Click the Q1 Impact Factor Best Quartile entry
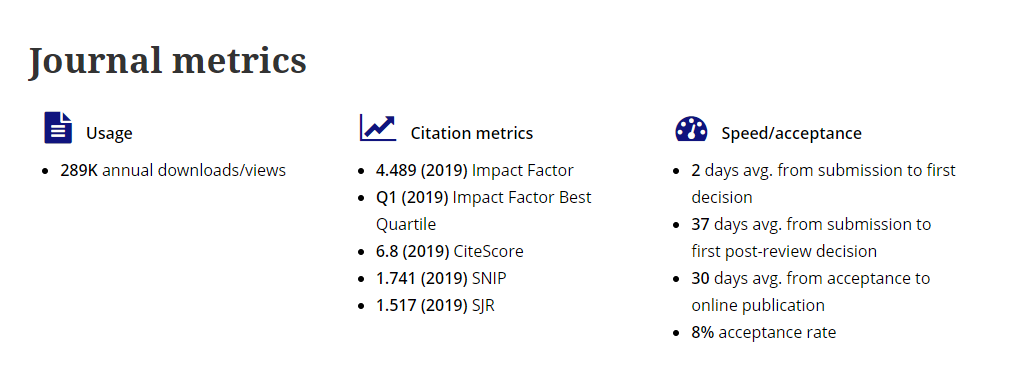 (484, 210)
